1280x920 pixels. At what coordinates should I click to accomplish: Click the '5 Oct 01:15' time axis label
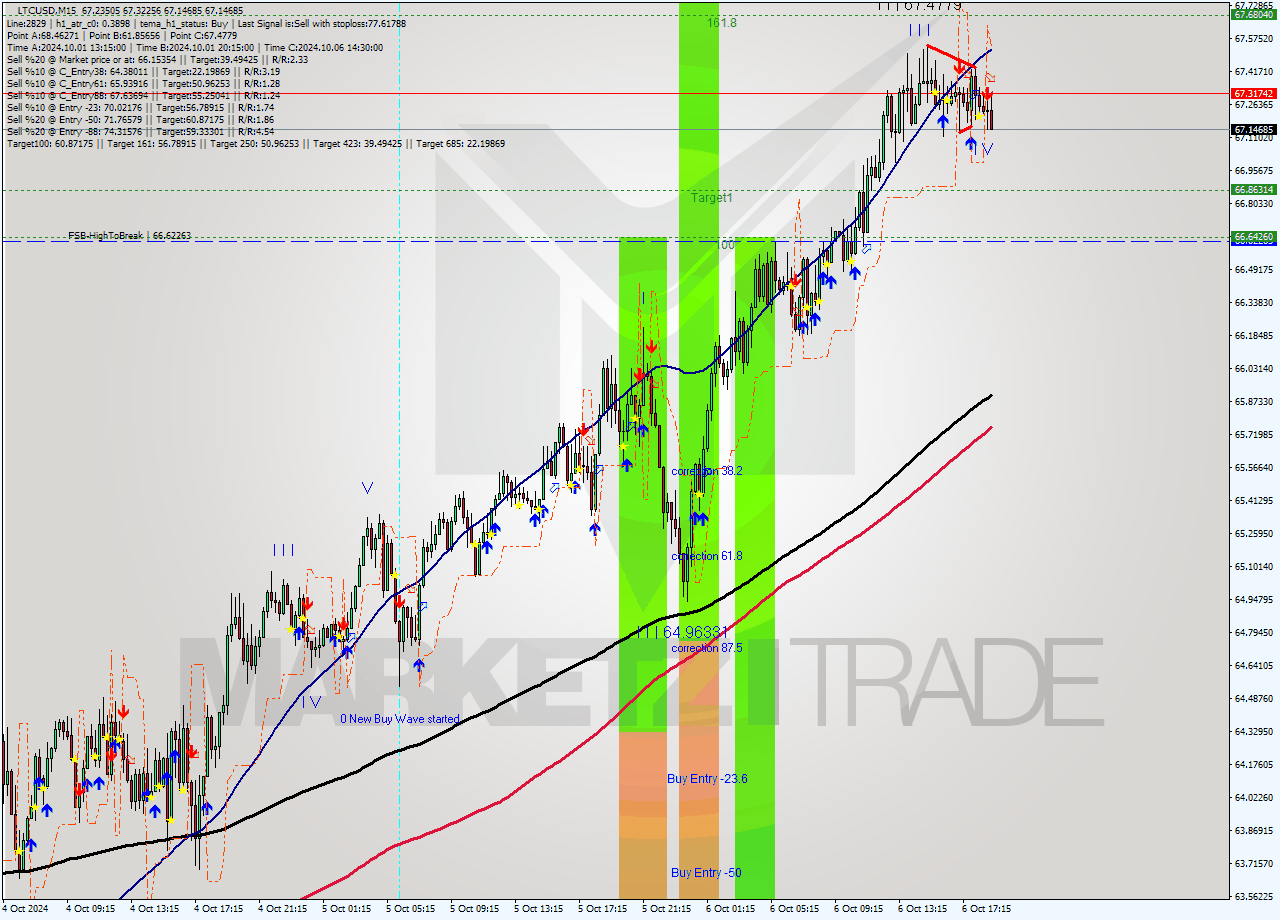pos(347,909)
